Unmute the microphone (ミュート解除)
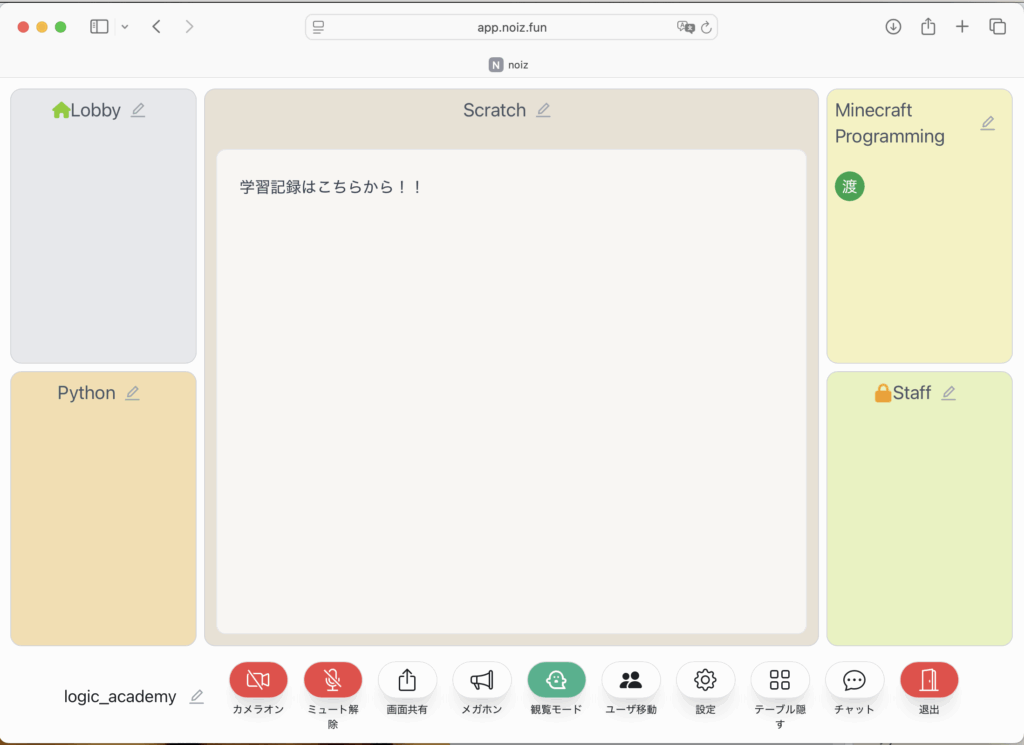This screenshot has height=745, width=1024. pyautogui.click(x=333, y=680)
